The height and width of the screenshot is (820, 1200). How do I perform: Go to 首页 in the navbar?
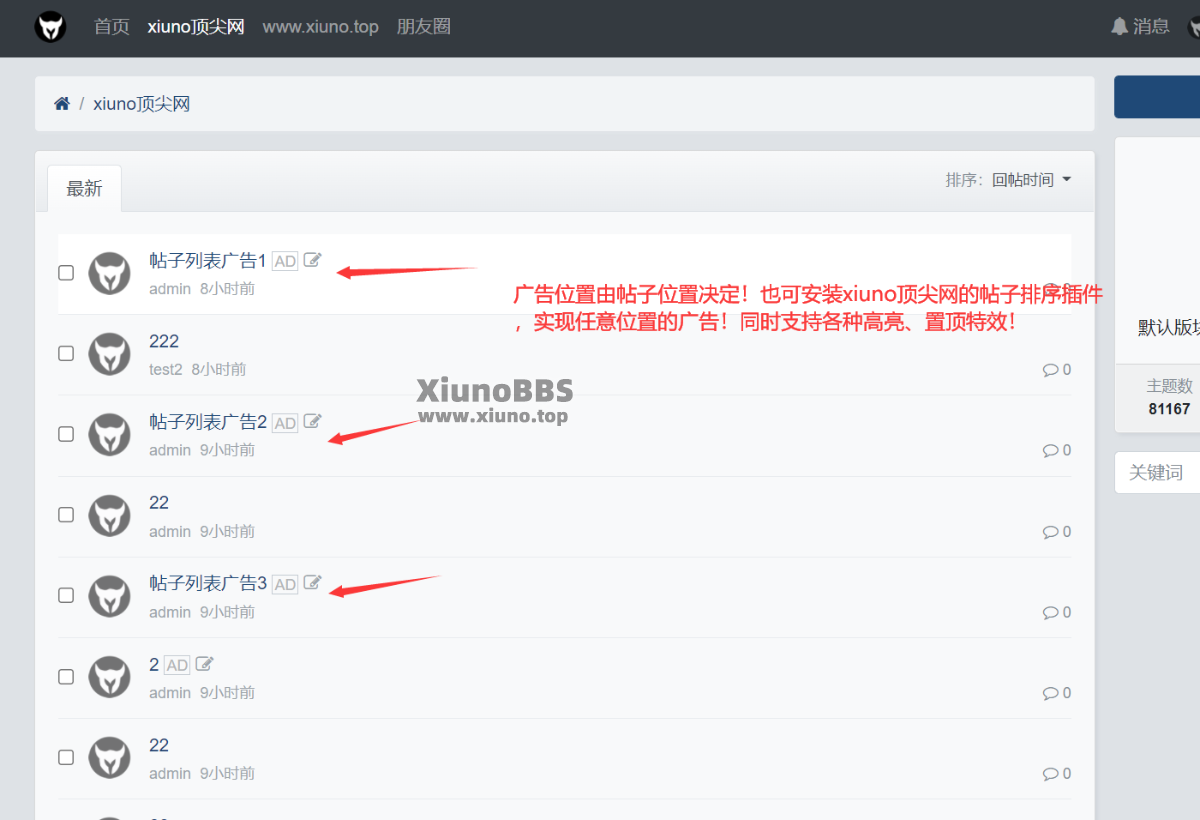[112, 27]
